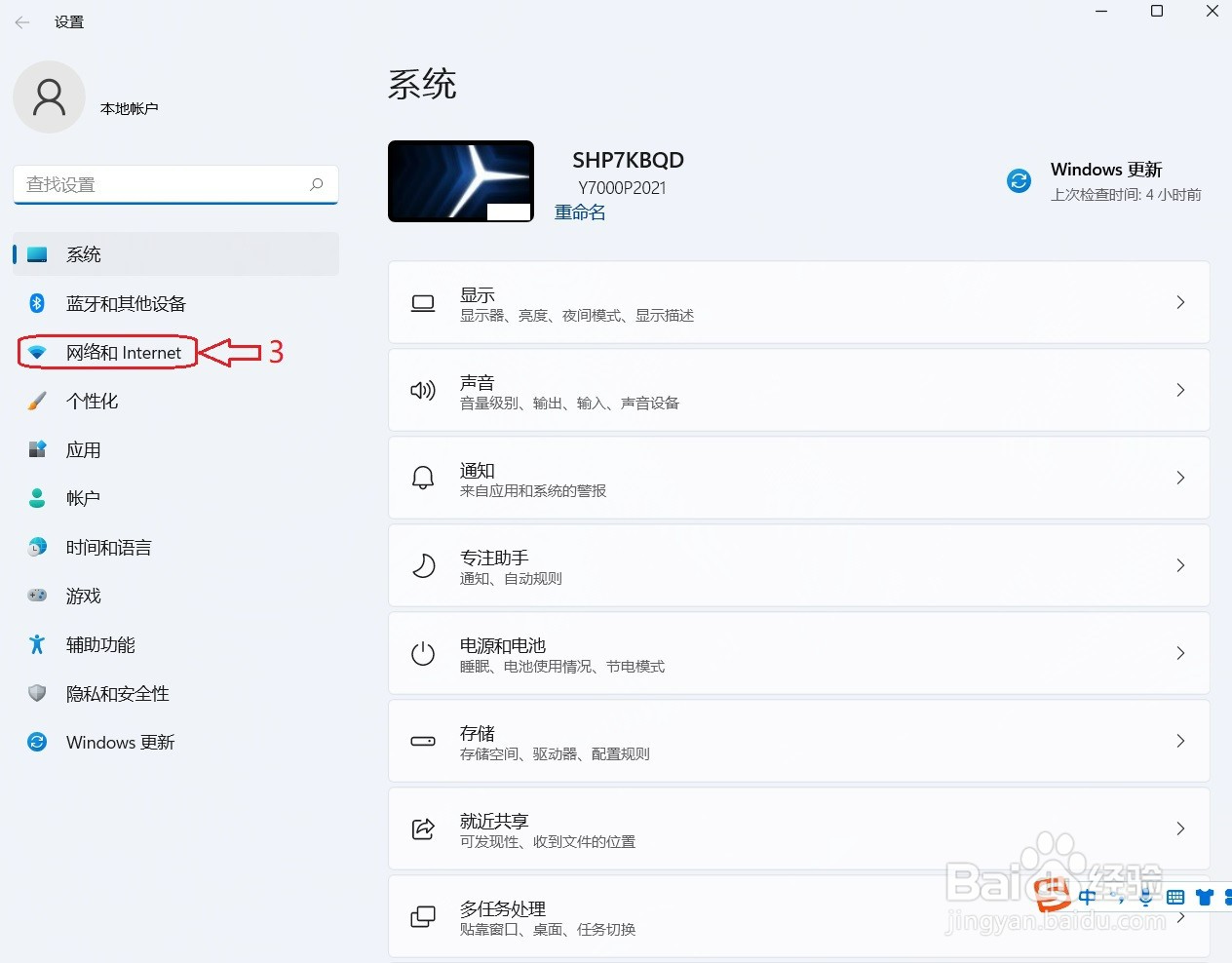Image resolution: width=1232 pixels, height=963 pixels.
Task: Click the 重命名 link under PC name
Action: click(x=580, y=212)
